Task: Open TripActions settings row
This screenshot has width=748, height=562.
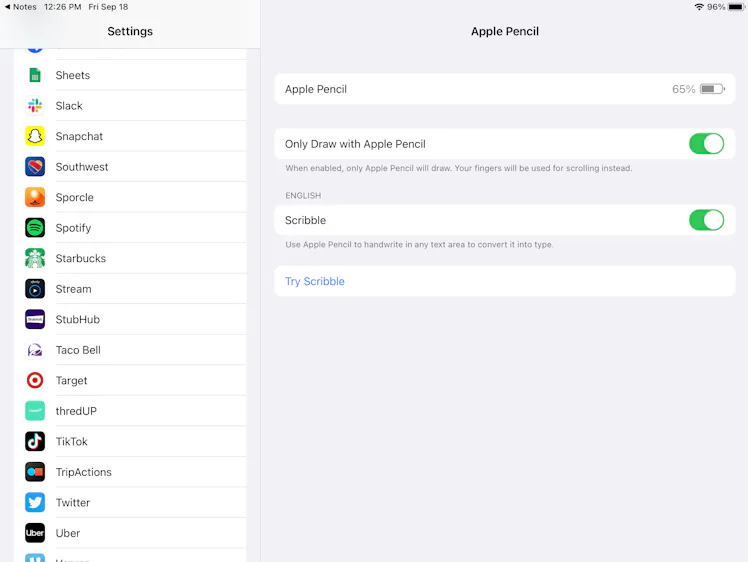Action: 130,472
